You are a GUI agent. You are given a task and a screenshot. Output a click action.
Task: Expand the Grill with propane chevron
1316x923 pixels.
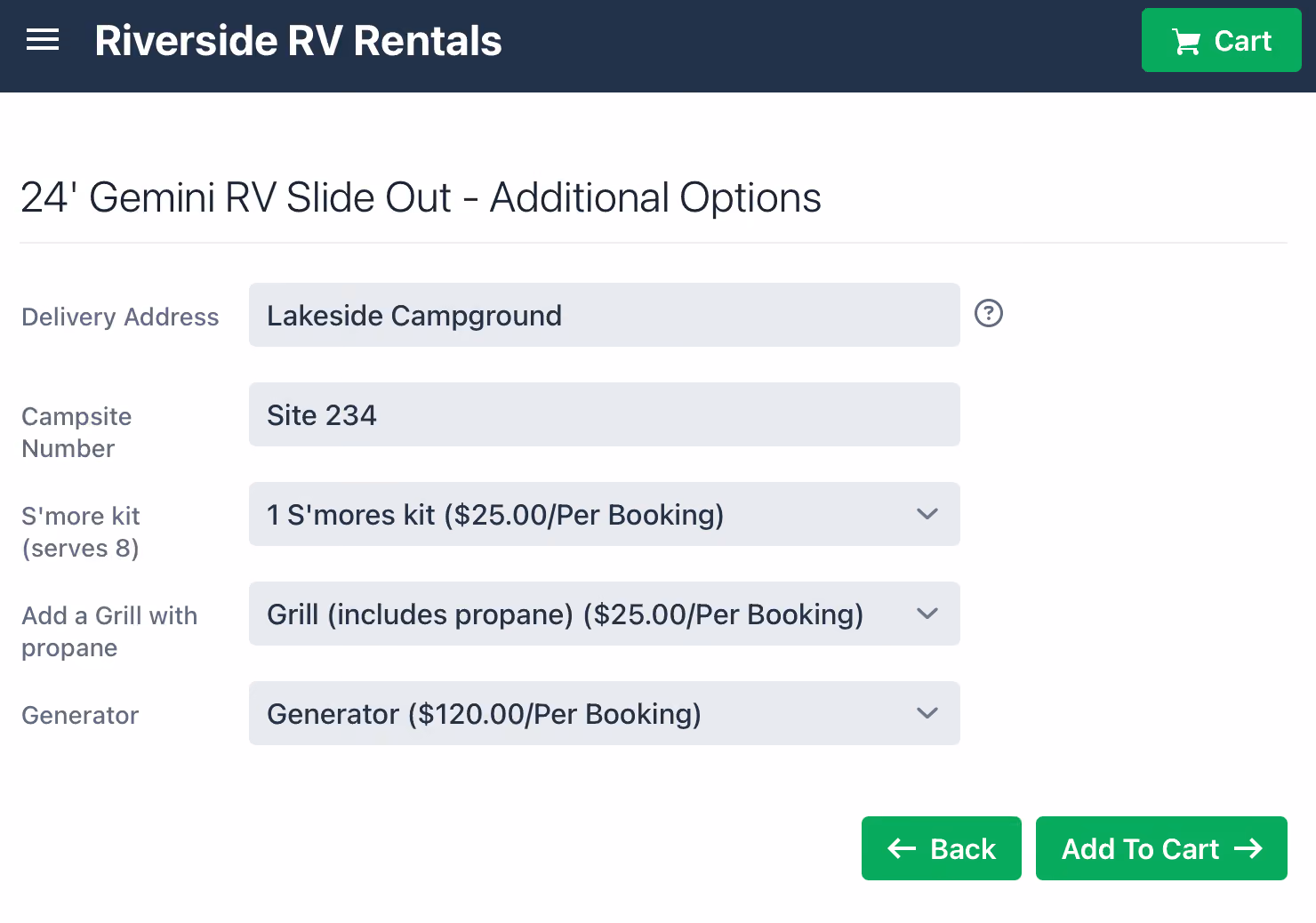[x=927, y=614]
